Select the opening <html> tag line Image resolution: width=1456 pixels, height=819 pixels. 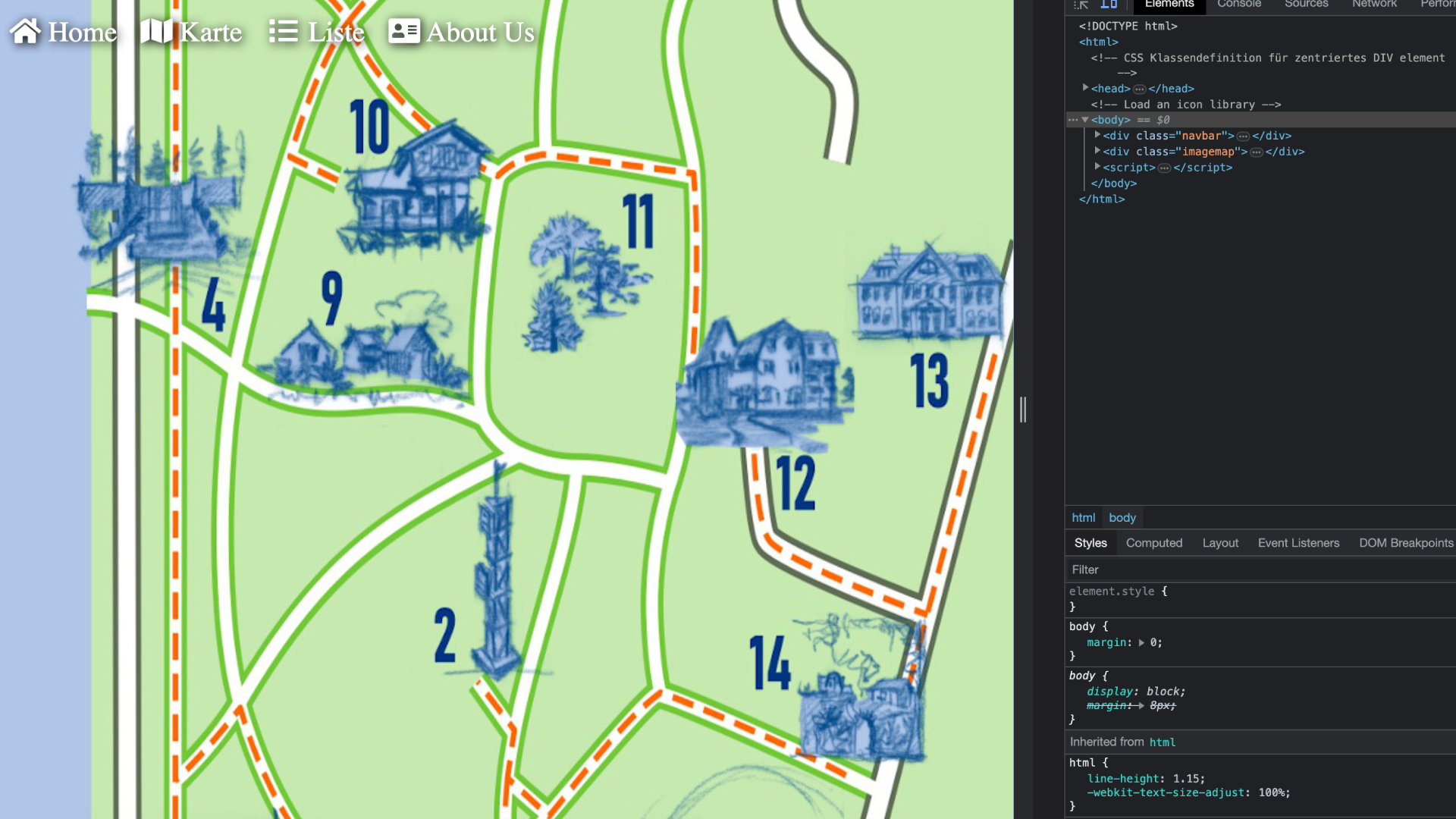click(1098, 42)
